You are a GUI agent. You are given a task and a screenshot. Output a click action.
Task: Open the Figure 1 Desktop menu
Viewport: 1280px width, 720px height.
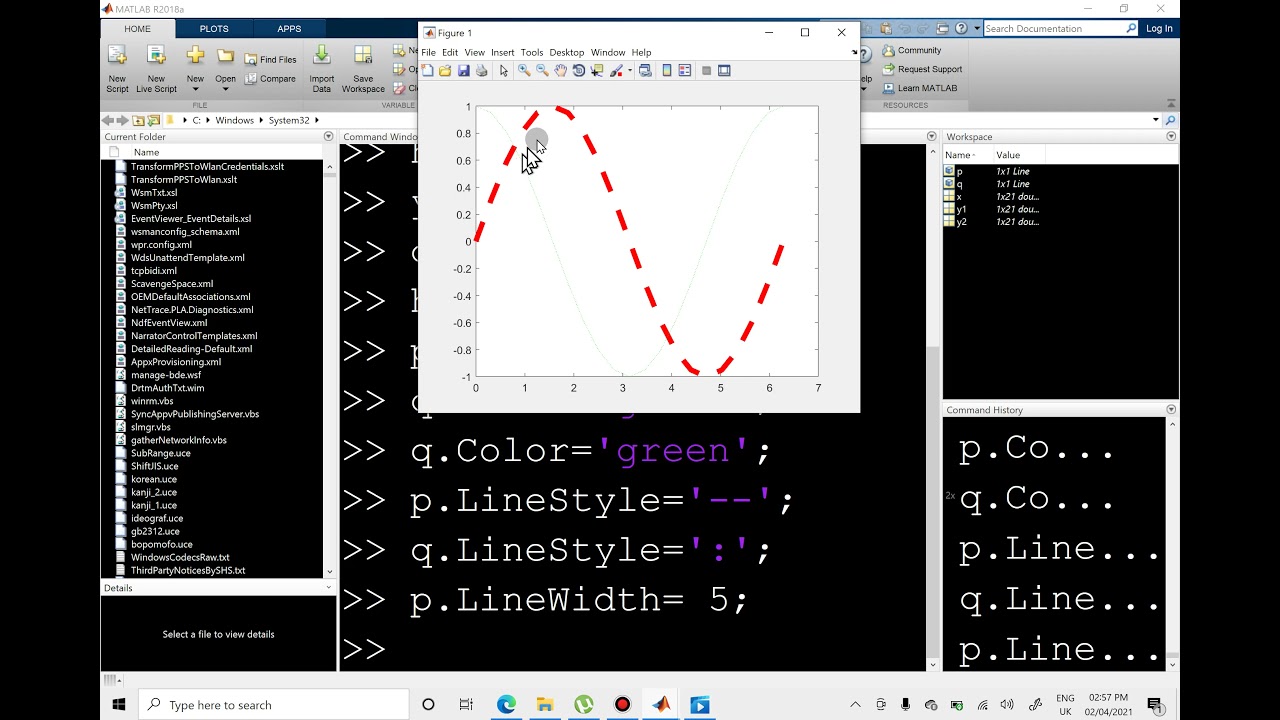567,52
